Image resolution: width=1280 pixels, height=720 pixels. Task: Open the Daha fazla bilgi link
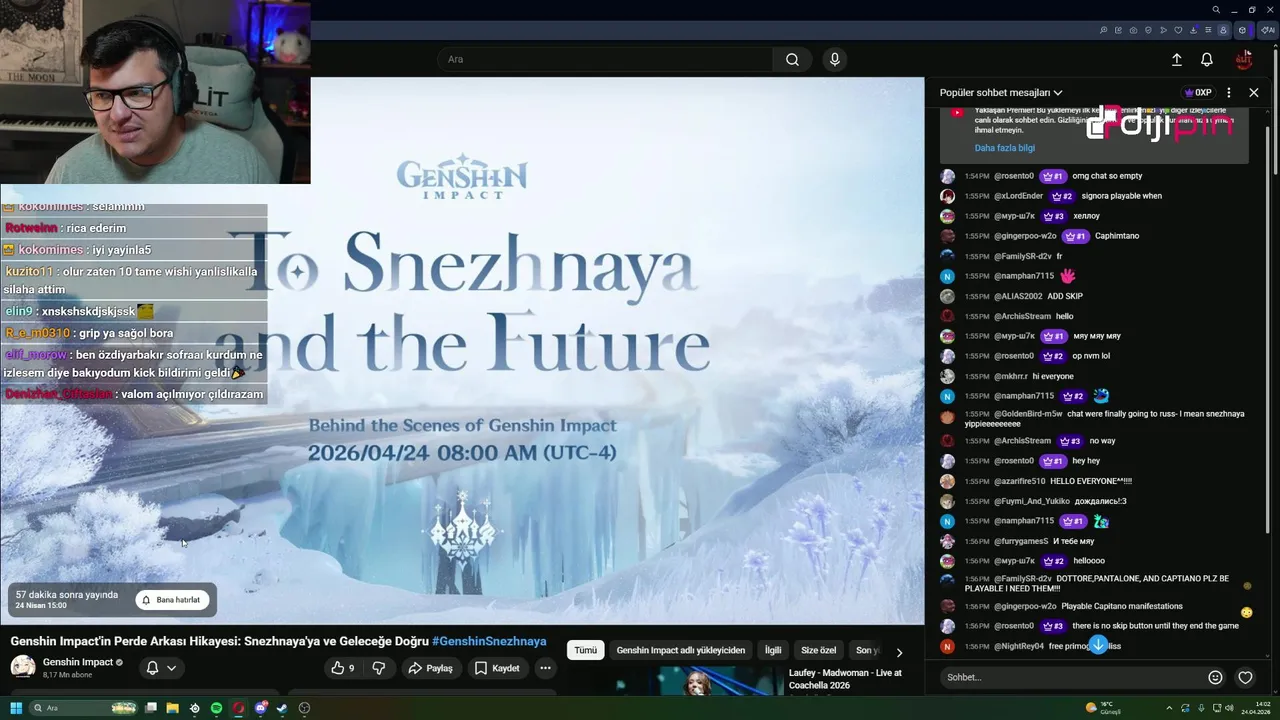tap(1004, 148)
